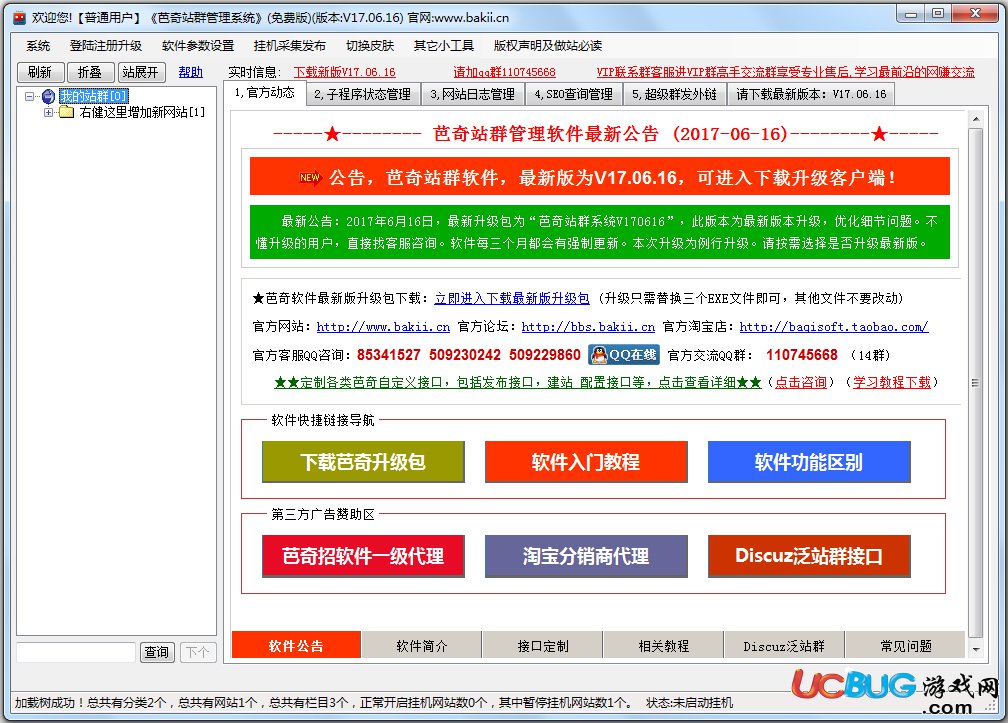The image size is (1008, 723).
Task: Click the 点击咨询 link
Action: (800, 382)
